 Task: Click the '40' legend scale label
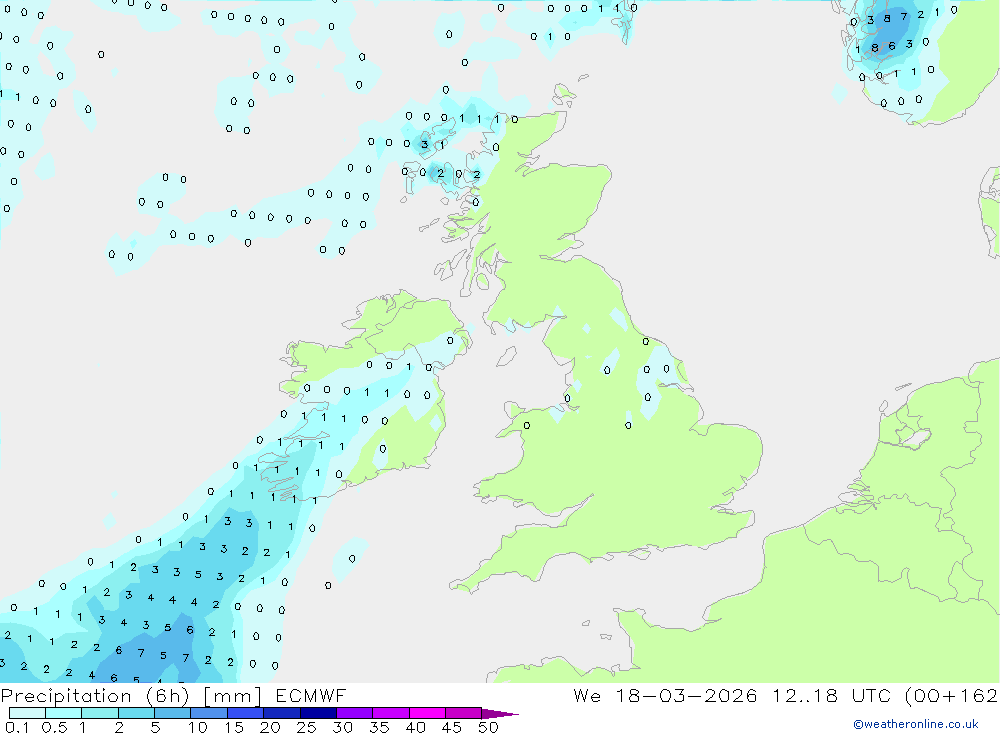pyautogui.click(x=416, y=727)
